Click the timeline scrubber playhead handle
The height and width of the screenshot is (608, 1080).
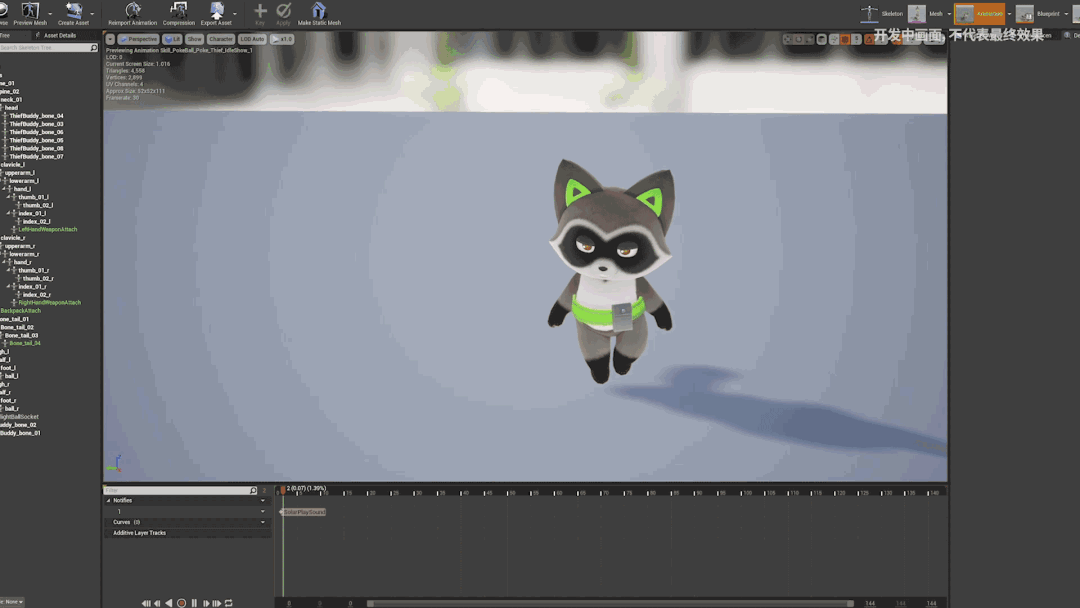(x=283, y=491)
